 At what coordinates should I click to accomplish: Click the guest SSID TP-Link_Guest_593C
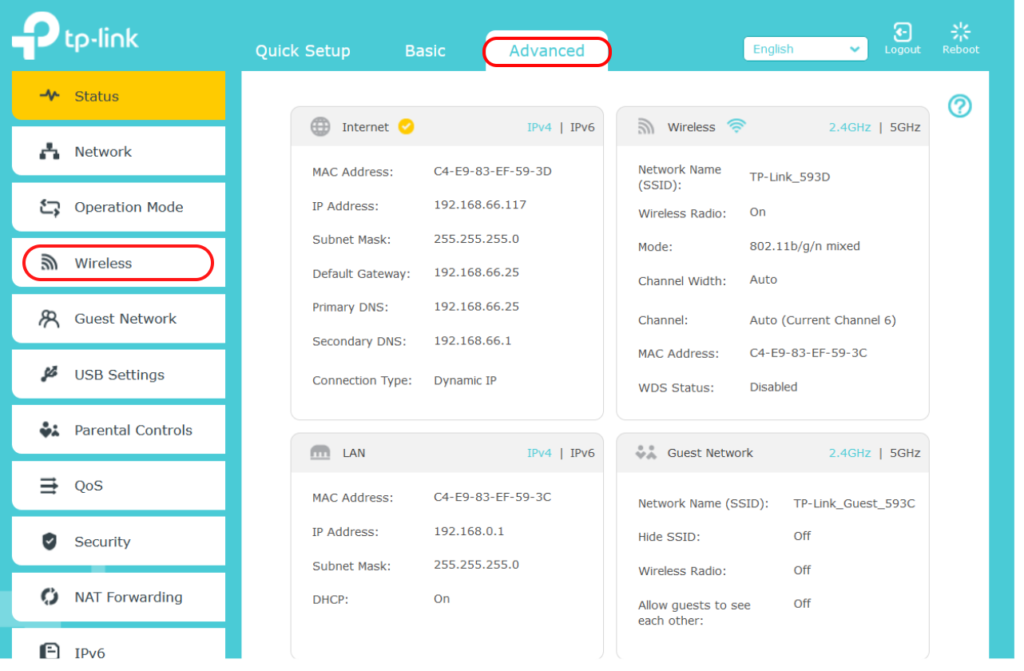[854, 503]
